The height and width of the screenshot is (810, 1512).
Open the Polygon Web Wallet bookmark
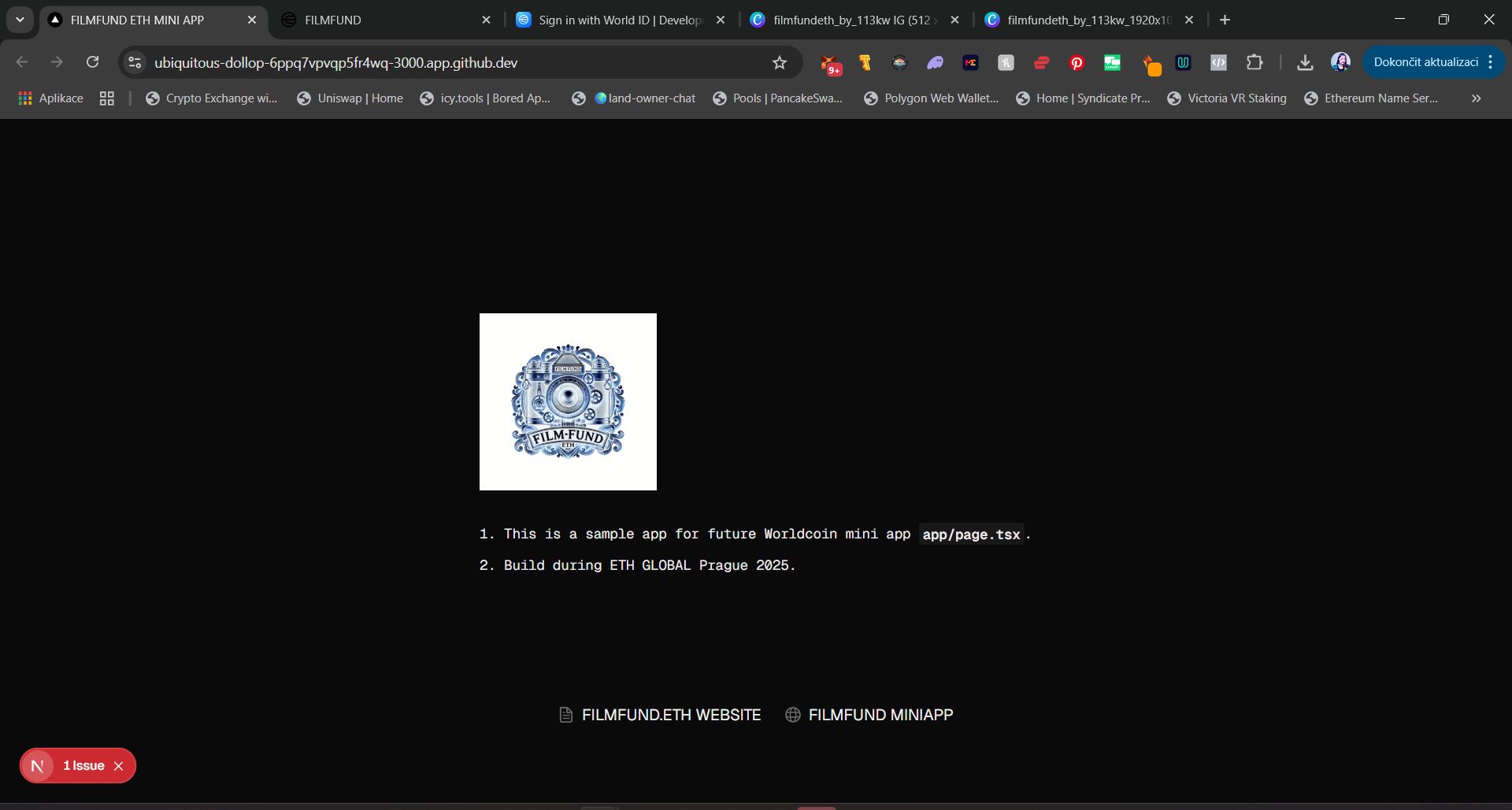[x=931, y=98]
